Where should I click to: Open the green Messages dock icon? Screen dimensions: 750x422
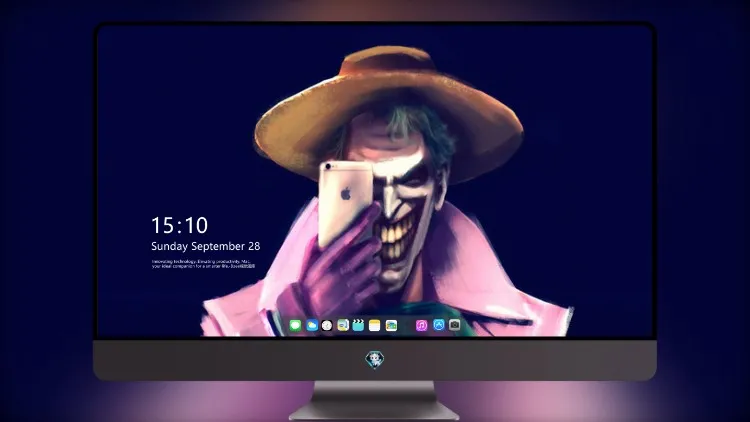295,325
